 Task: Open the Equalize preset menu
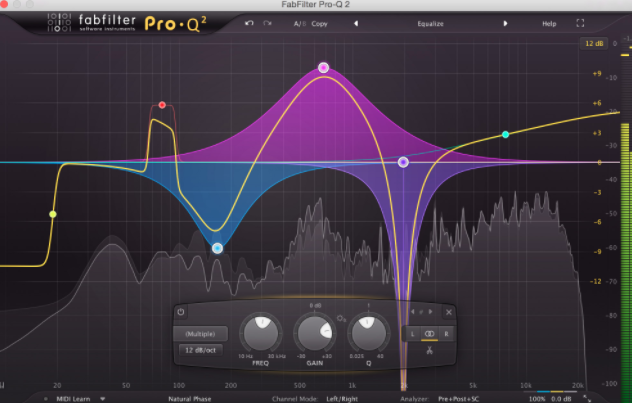coord(430,24)
